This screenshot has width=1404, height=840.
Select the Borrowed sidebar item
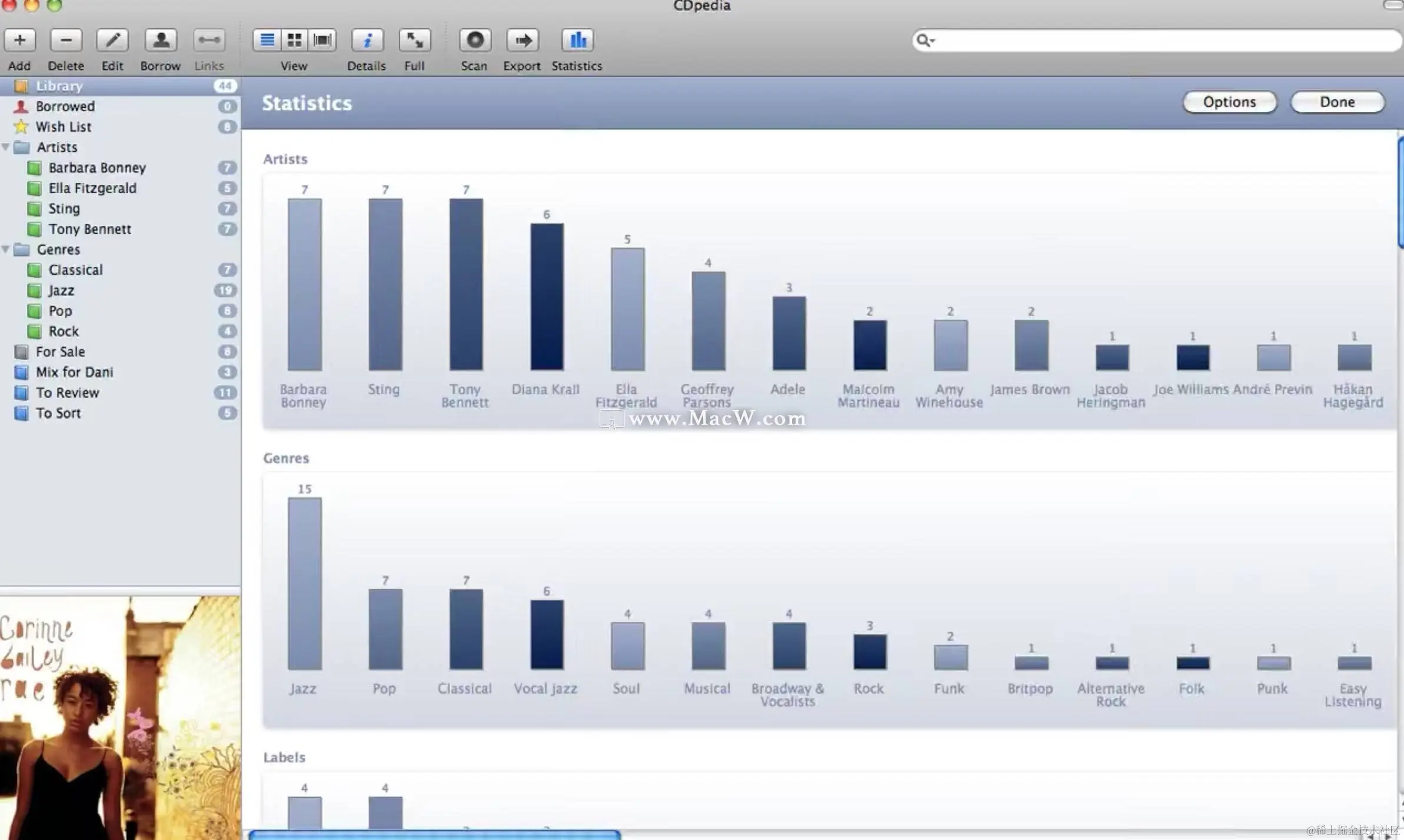(x=120, y=106)
